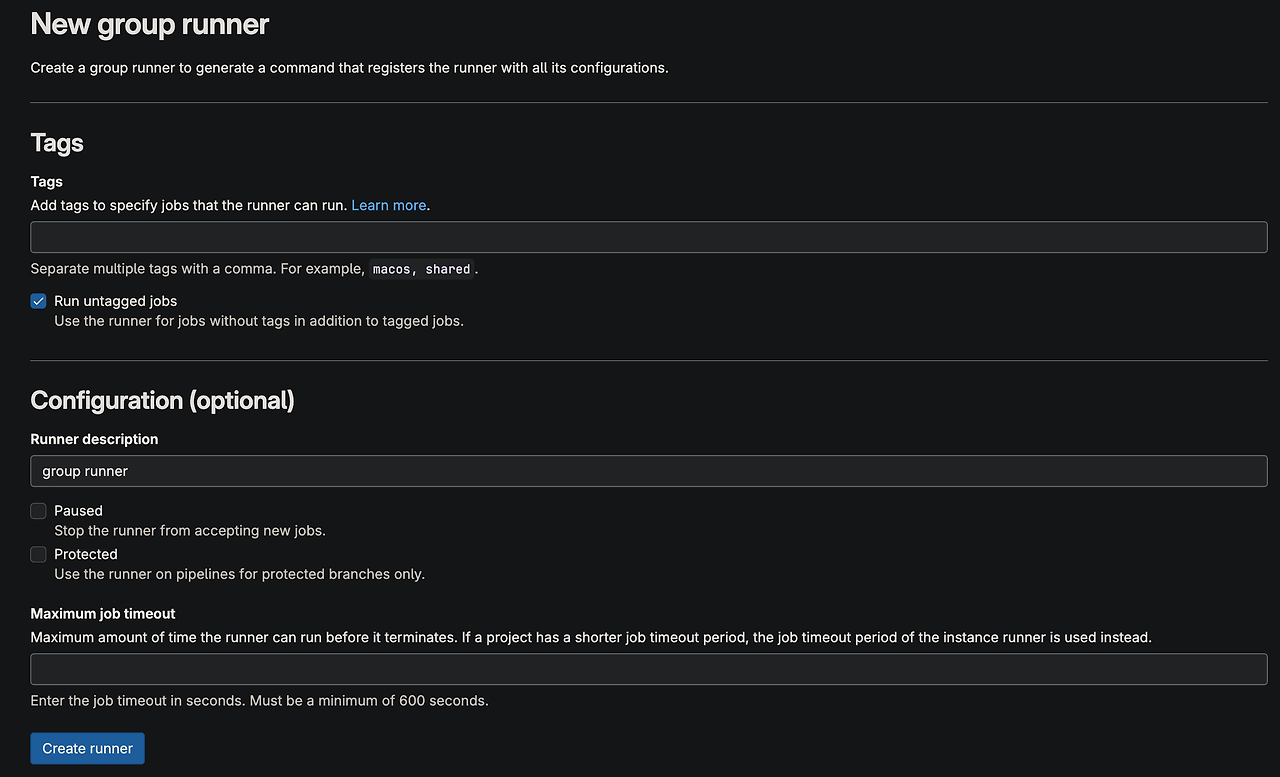Focus the Maximum job timeout input
The width and height of the screenshot is (1280, 777).
click(x=648, y=668)
